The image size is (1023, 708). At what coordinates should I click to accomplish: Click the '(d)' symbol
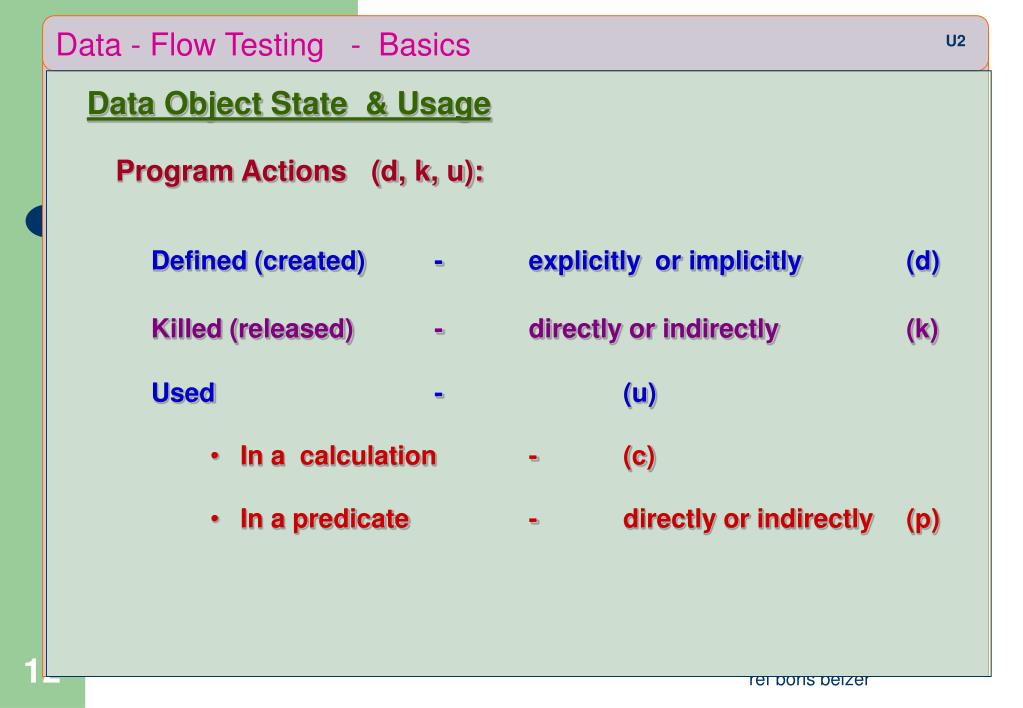tap(922, 262)
